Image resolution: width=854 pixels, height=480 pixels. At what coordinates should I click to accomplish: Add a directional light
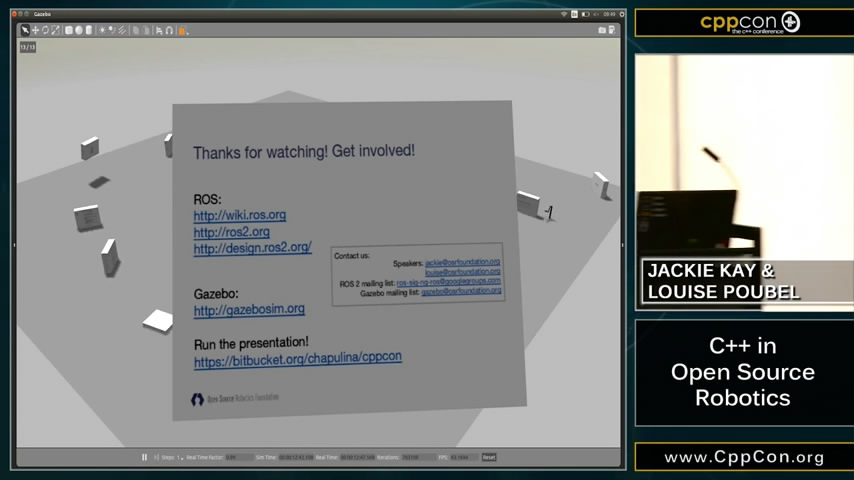pyautogui.click(x=122, y=31)
